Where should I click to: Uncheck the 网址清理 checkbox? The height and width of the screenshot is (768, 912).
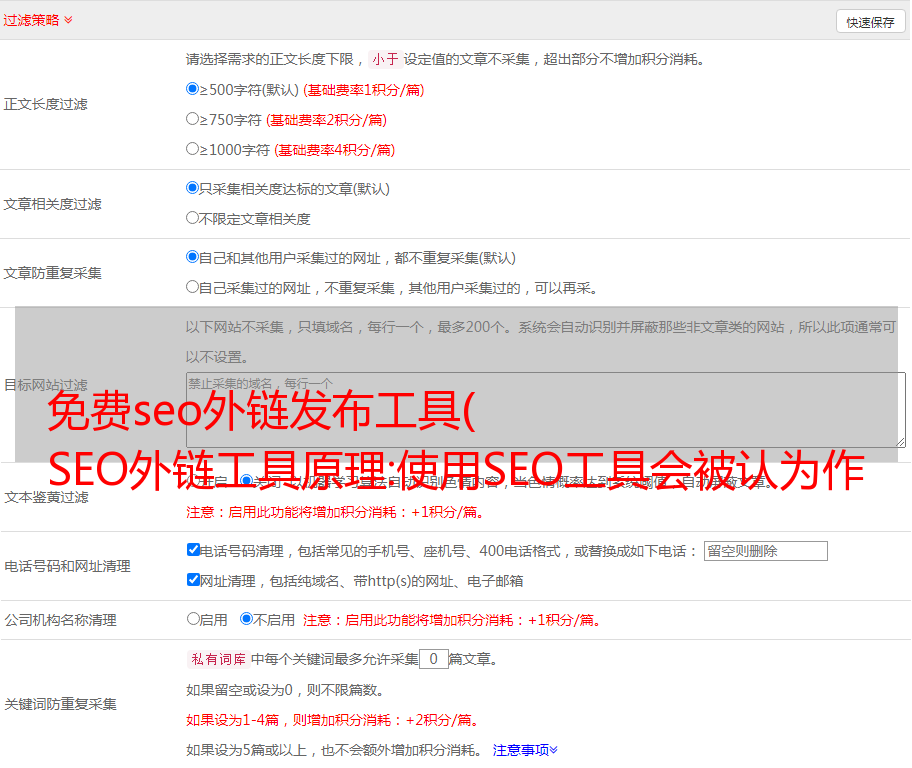tap(193, 580)
